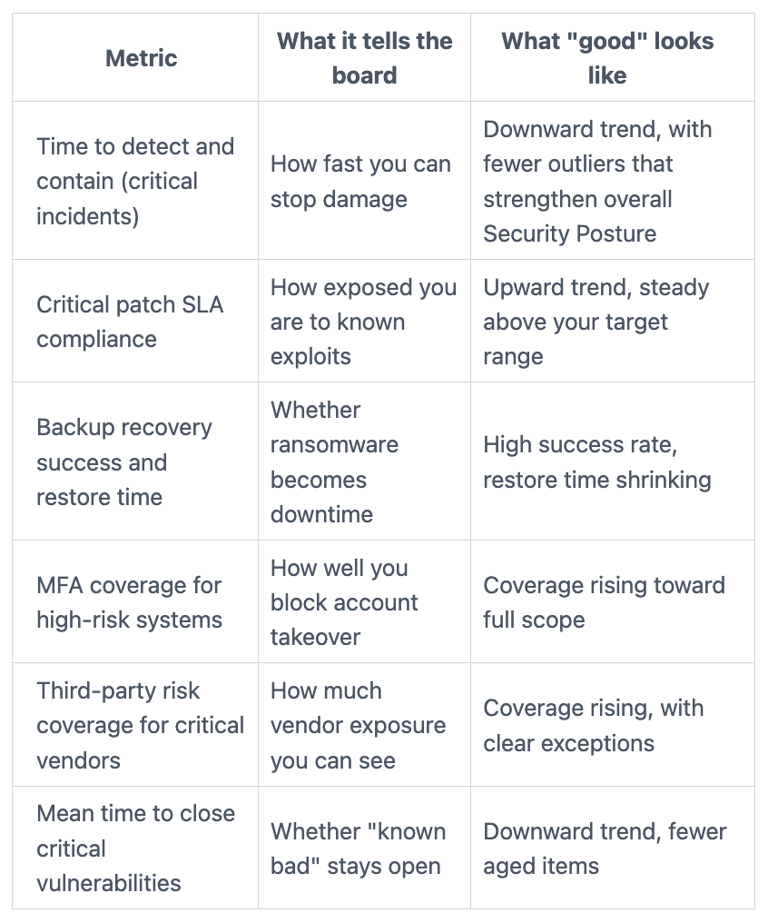Select "How well you block account takeover"

pyautogui.click(x=364, y=602)
